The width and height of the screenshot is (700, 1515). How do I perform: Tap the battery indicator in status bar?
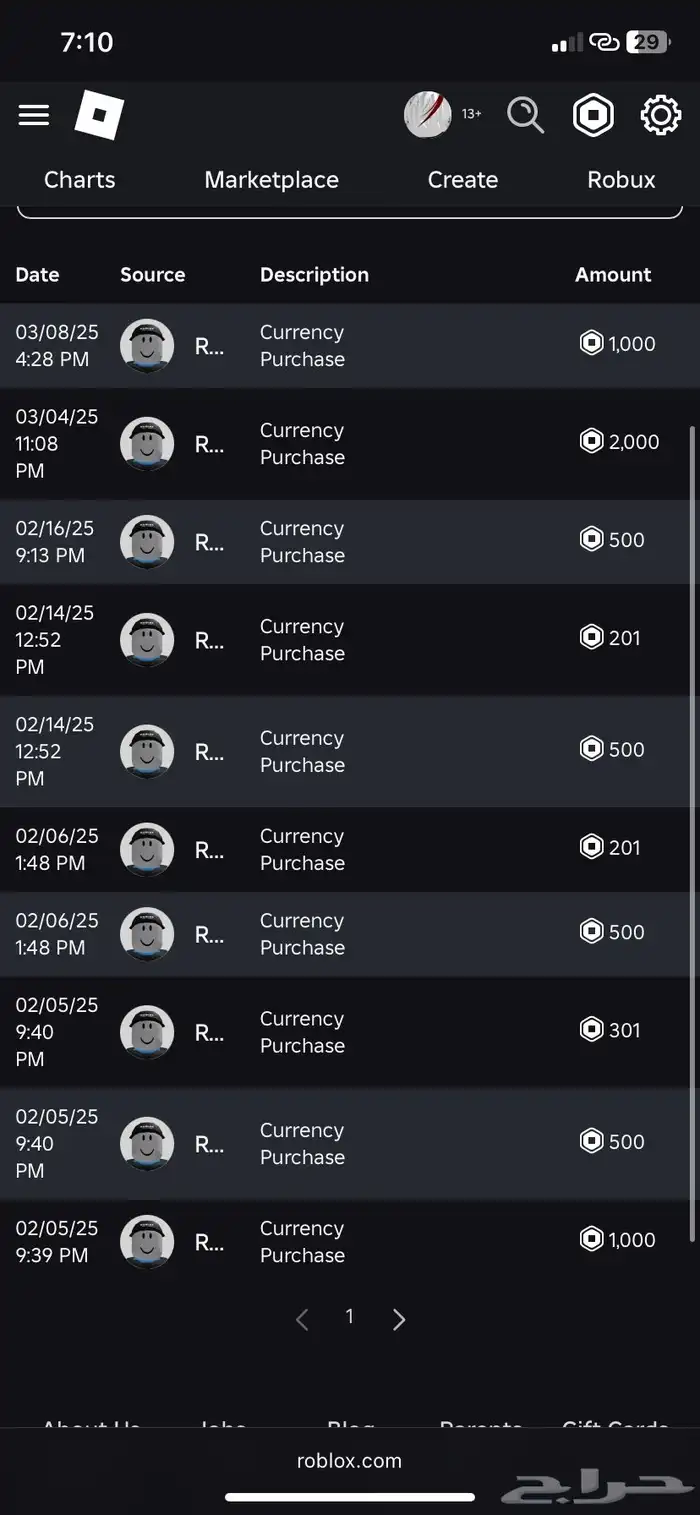pyautogui.click(x=647, y=42)
